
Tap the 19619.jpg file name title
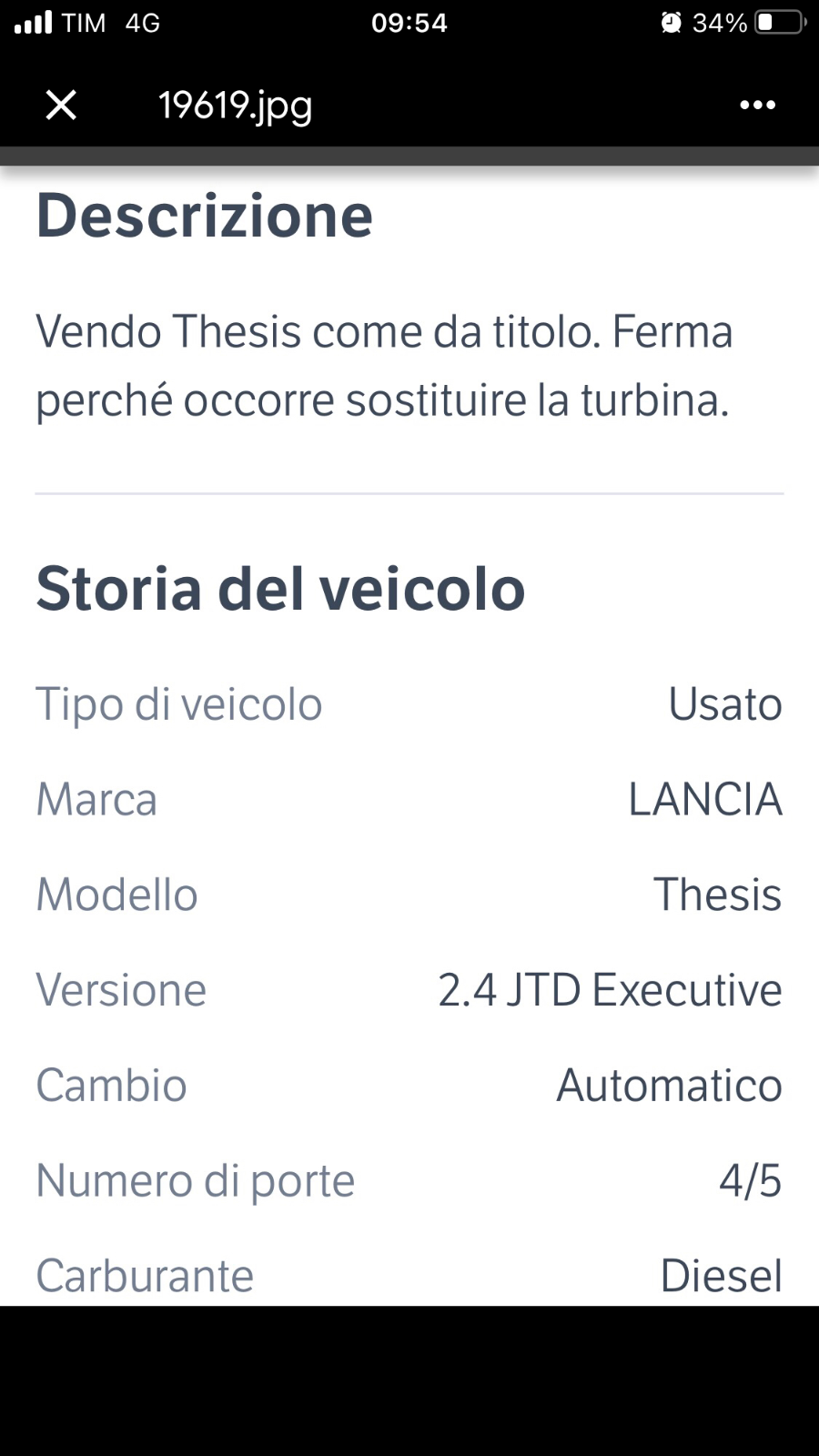(x=236, y=105)
